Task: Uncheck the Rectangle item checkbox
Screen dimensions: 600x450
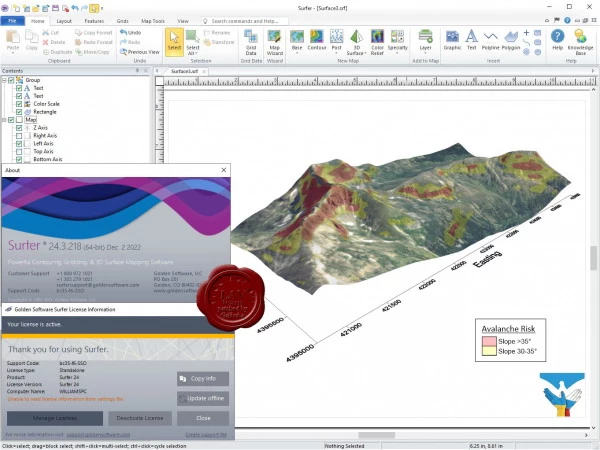Action: 19,112
